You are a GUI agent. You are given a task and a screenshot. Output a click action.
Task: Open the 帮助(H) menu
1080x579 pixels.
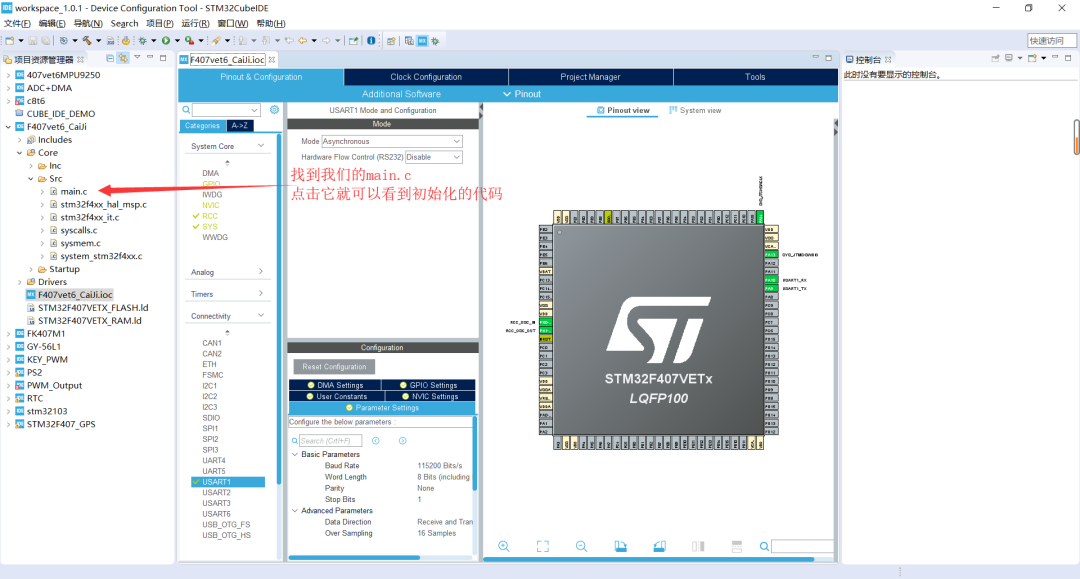pos(271,23)
